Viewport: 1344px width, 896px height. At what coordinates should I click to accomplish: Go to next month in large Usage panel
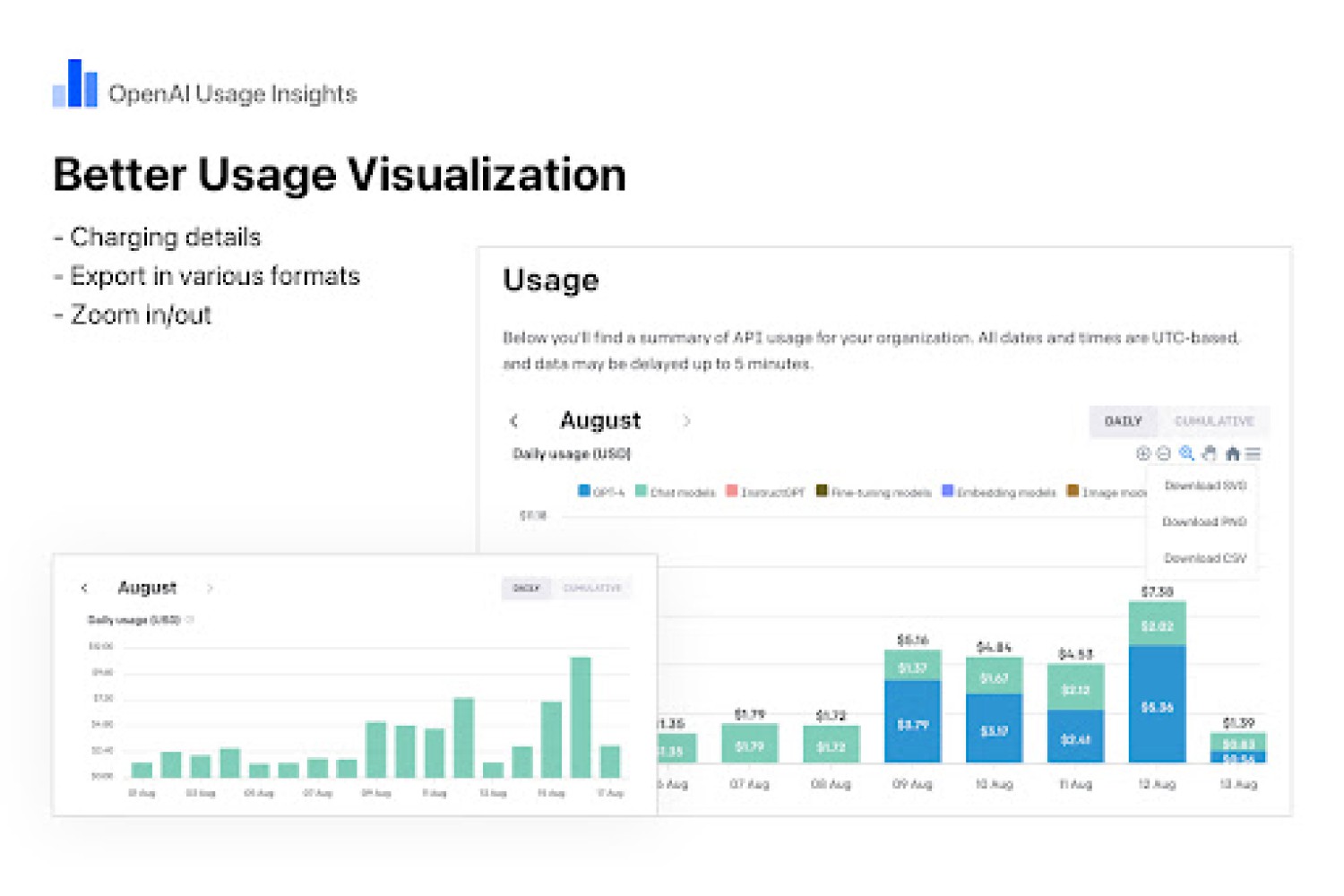686,420
